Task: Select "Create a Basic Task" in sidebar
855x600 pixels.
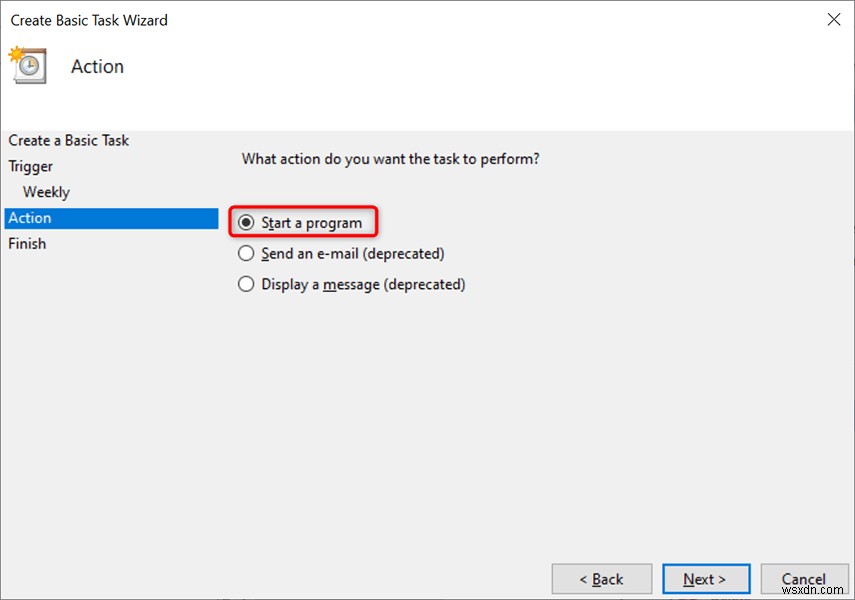Action: (x=68, y=140)
